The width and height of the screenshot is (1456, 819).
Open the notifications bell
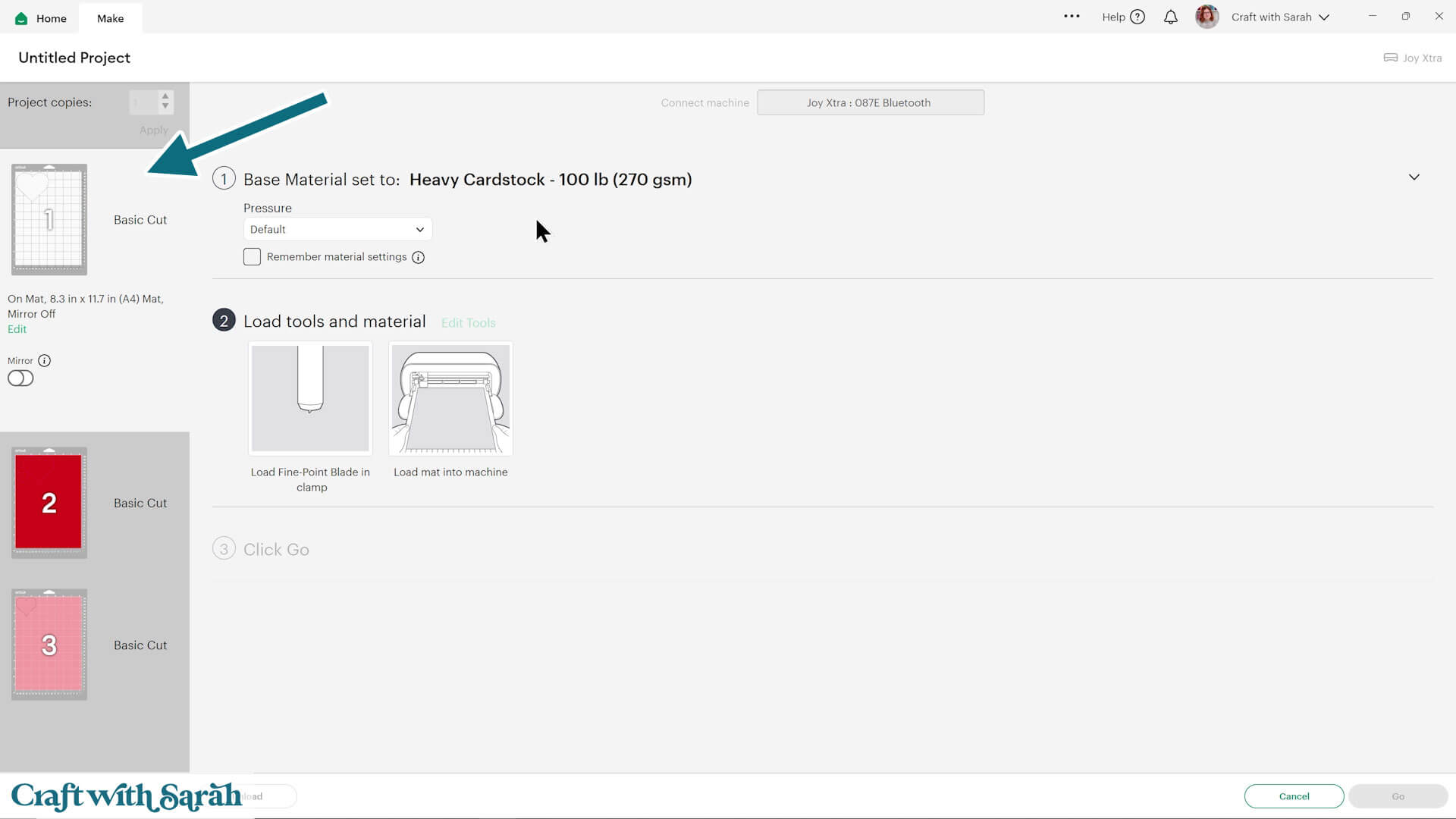1171,17
